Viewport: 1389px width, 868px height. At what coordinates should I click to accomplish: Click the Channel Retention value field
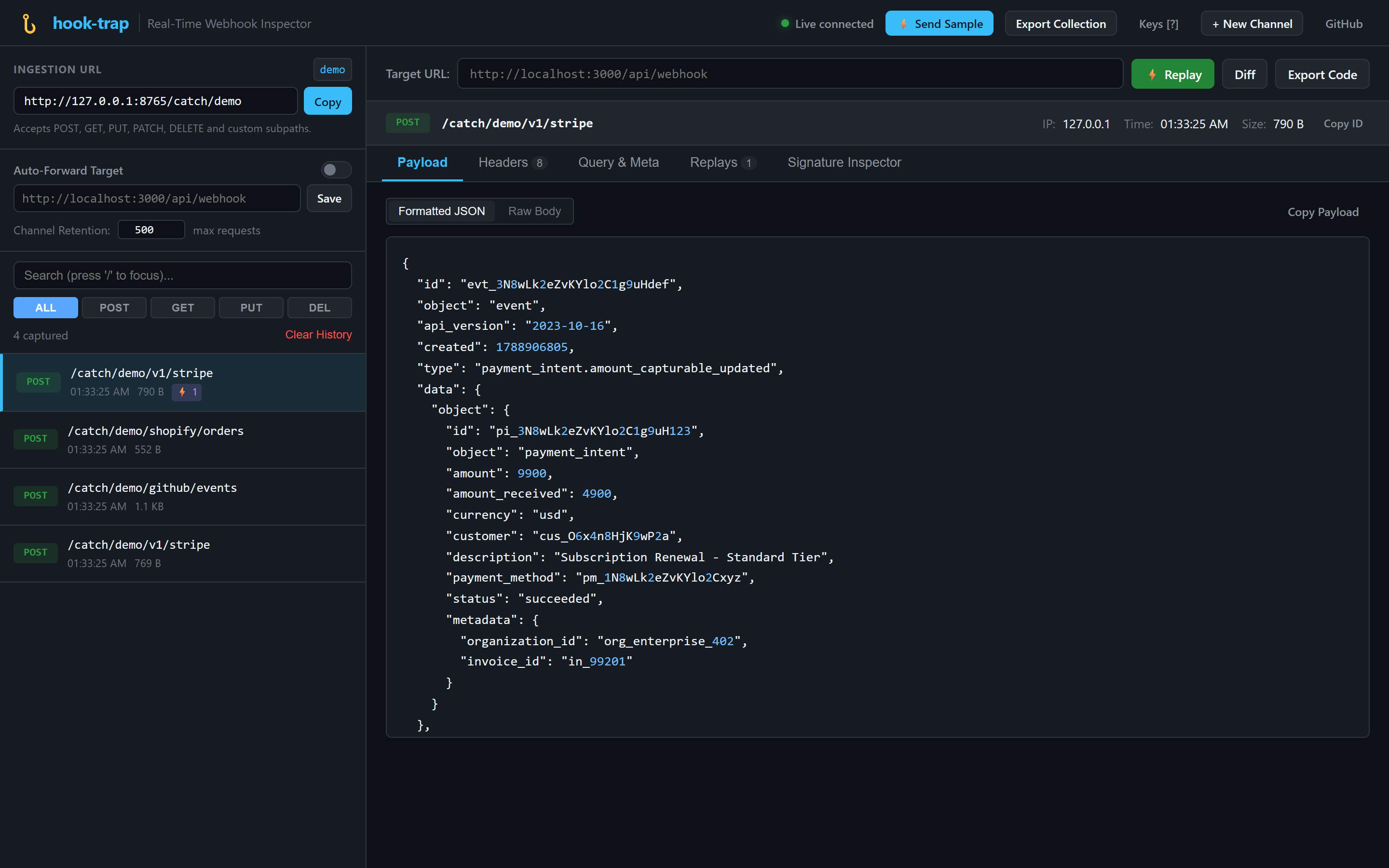151,230
